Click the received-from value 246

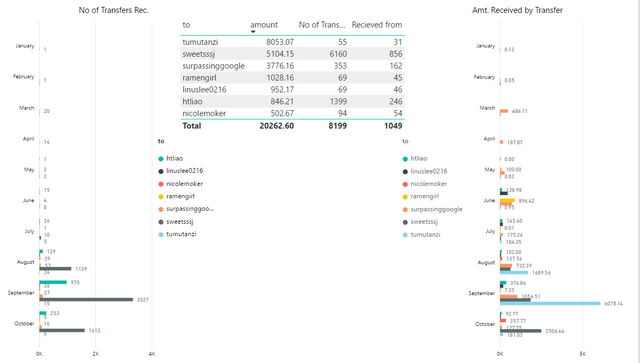coord(396,101)
